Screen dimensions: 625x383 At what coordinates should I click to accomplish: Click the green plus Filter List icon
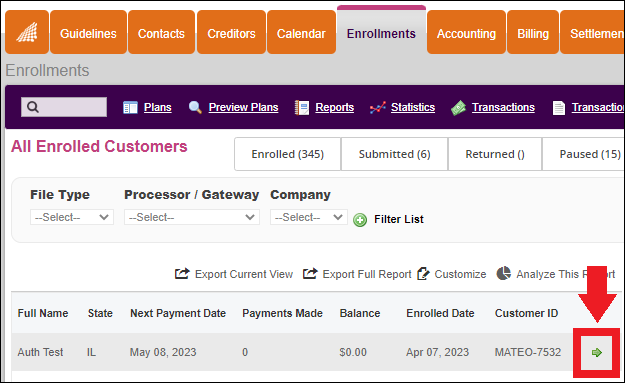pos(360,220)
